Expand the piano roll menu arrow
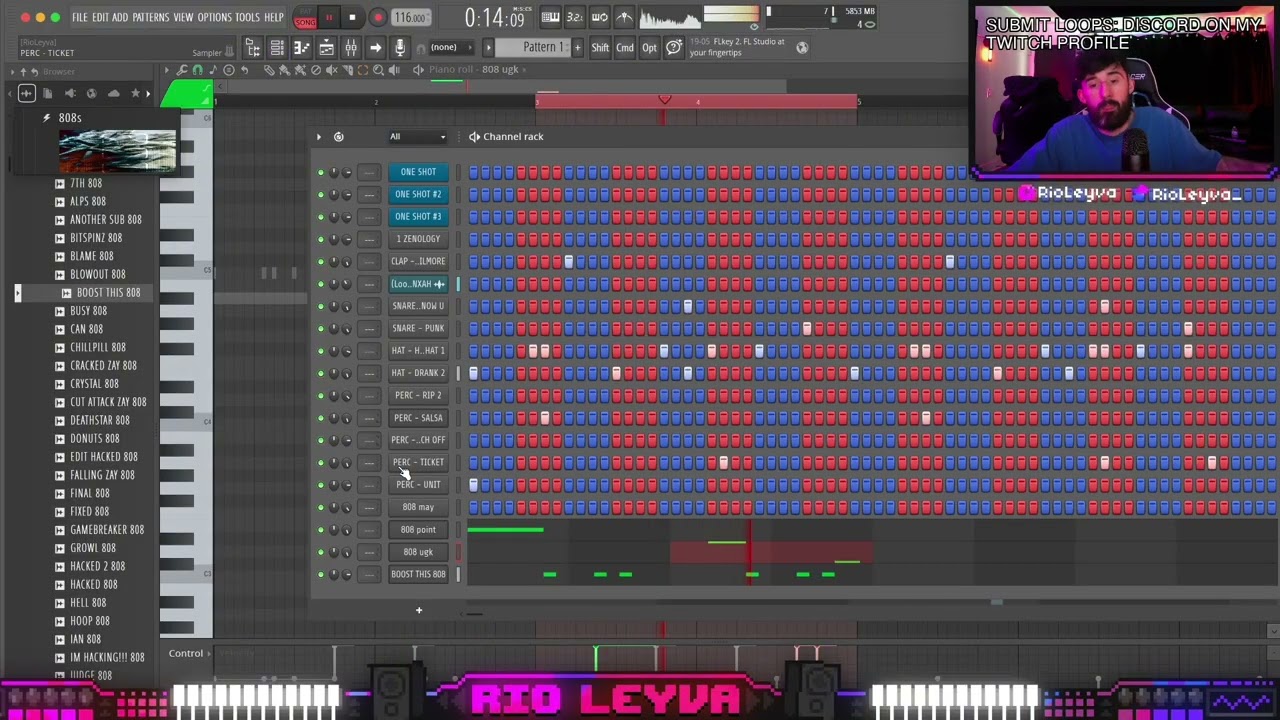This screenshot has height=720, width=1280. coord(166,69)
